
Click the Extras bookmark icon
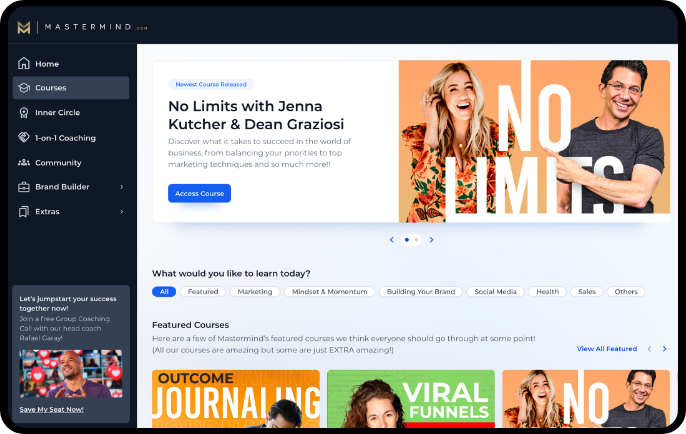tap(24, 211)
